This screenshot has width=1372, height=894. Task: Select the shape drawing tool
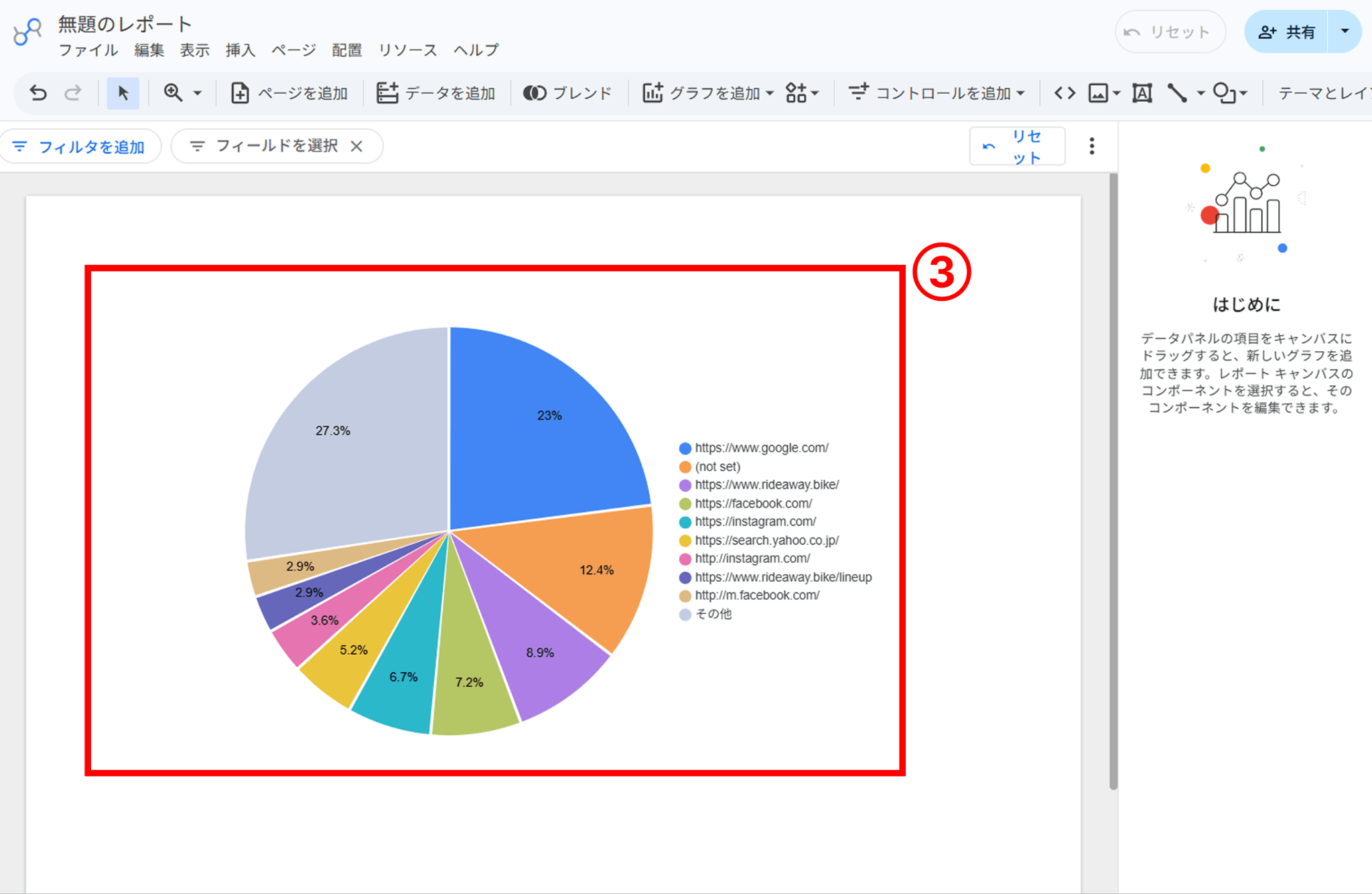point(1225,92)
